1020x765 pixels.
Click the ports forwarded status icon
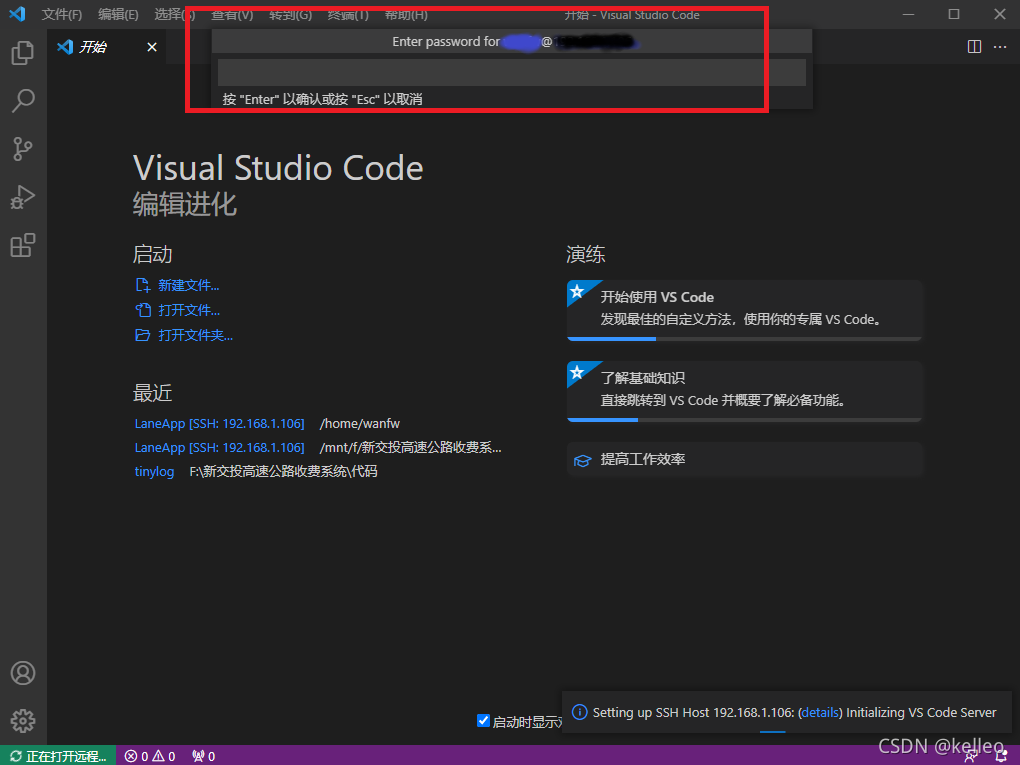[204, 756]
